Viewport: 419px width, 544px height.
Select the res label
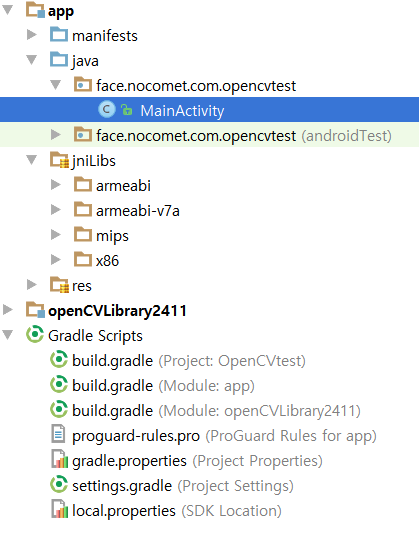(x=82, y=287)
